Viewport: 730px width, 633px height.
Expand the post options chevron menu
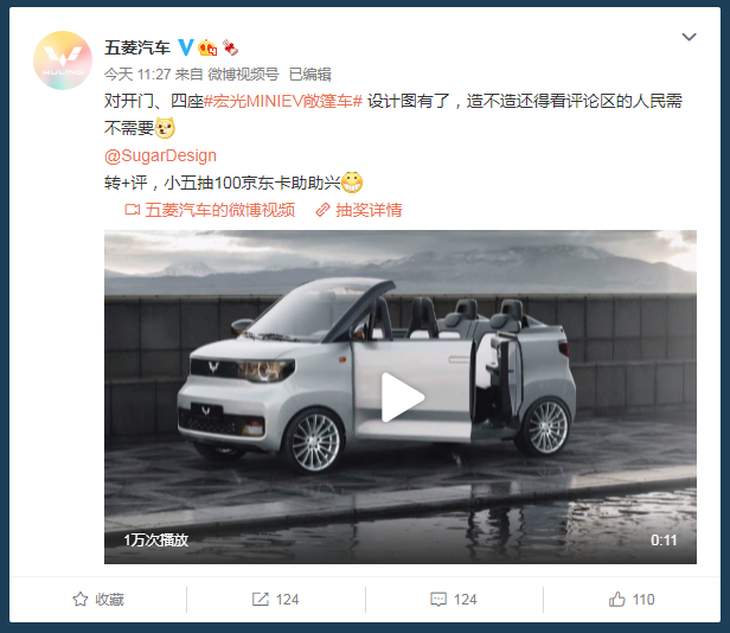click(689, 37)
